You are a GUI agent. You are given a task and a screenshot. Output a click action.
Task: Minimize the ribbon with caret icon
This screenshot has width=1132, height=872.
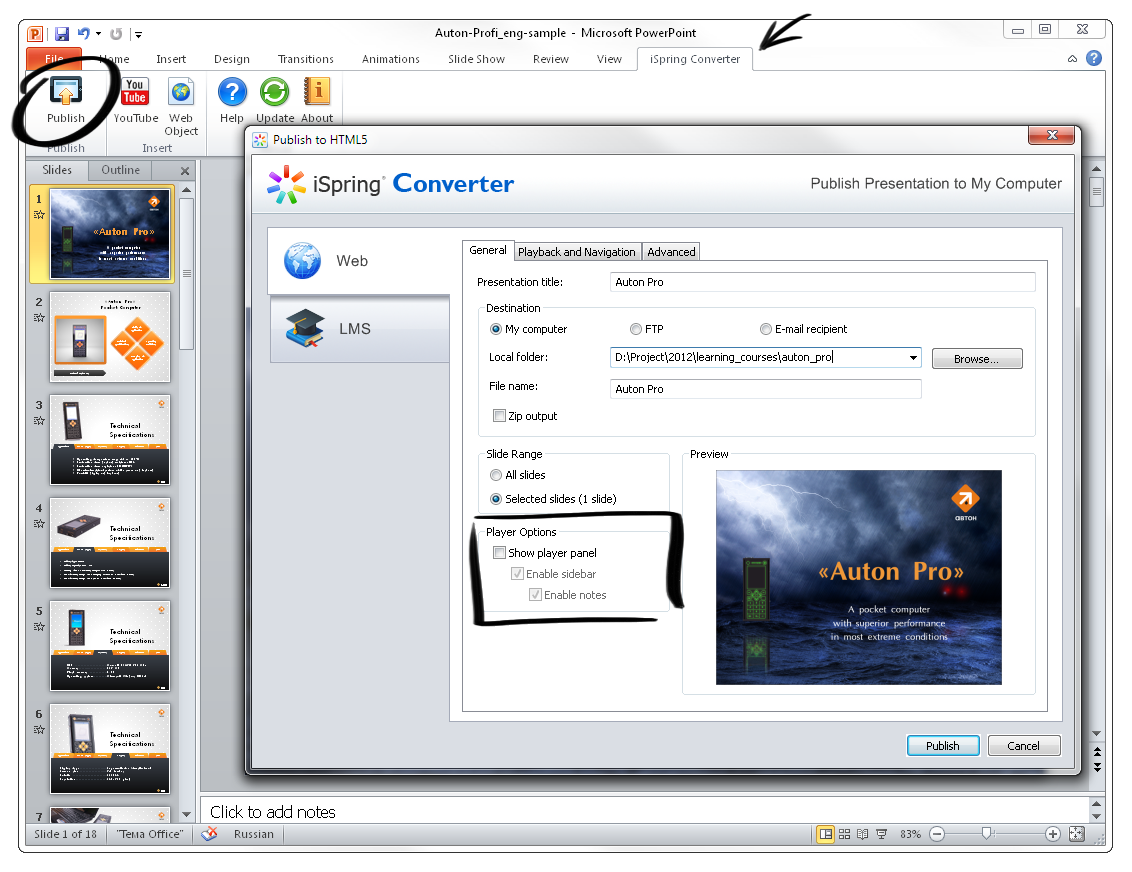click(1072, 59)
